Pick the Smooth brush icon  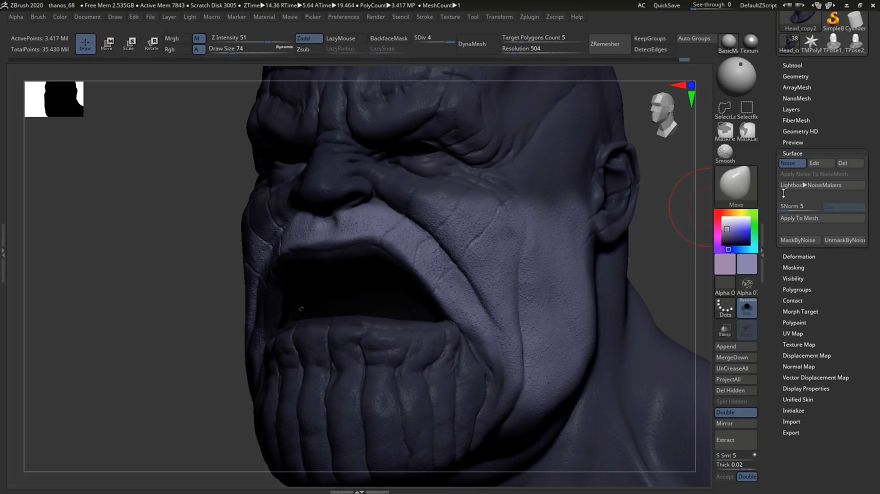tap(725, 154)
